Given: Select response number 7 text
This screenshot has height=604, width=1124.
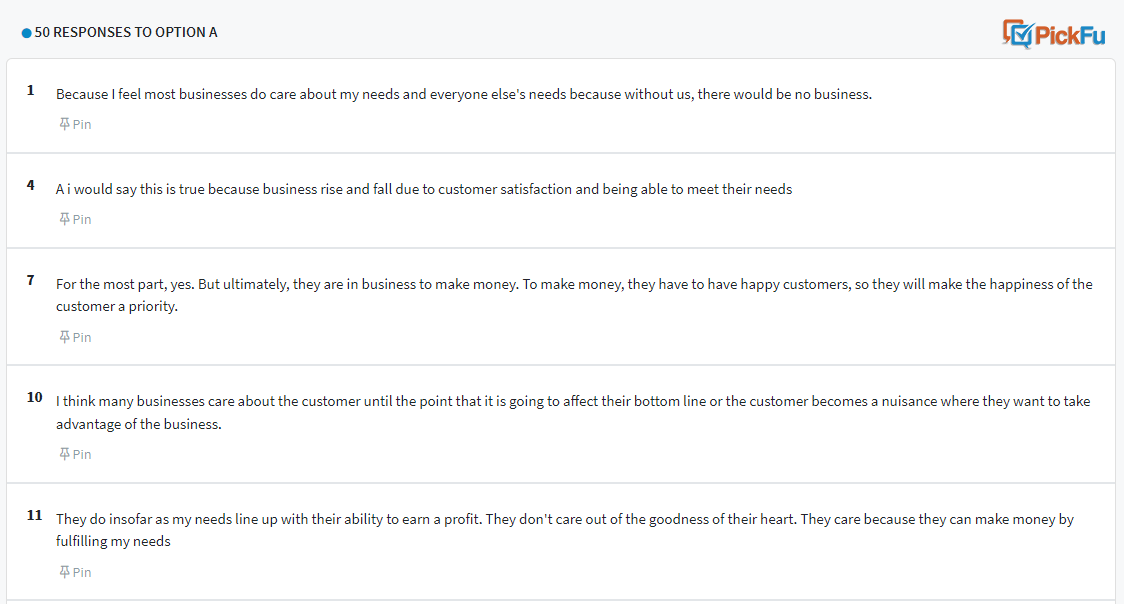Looking at the screenshot, I should (574, 295).
